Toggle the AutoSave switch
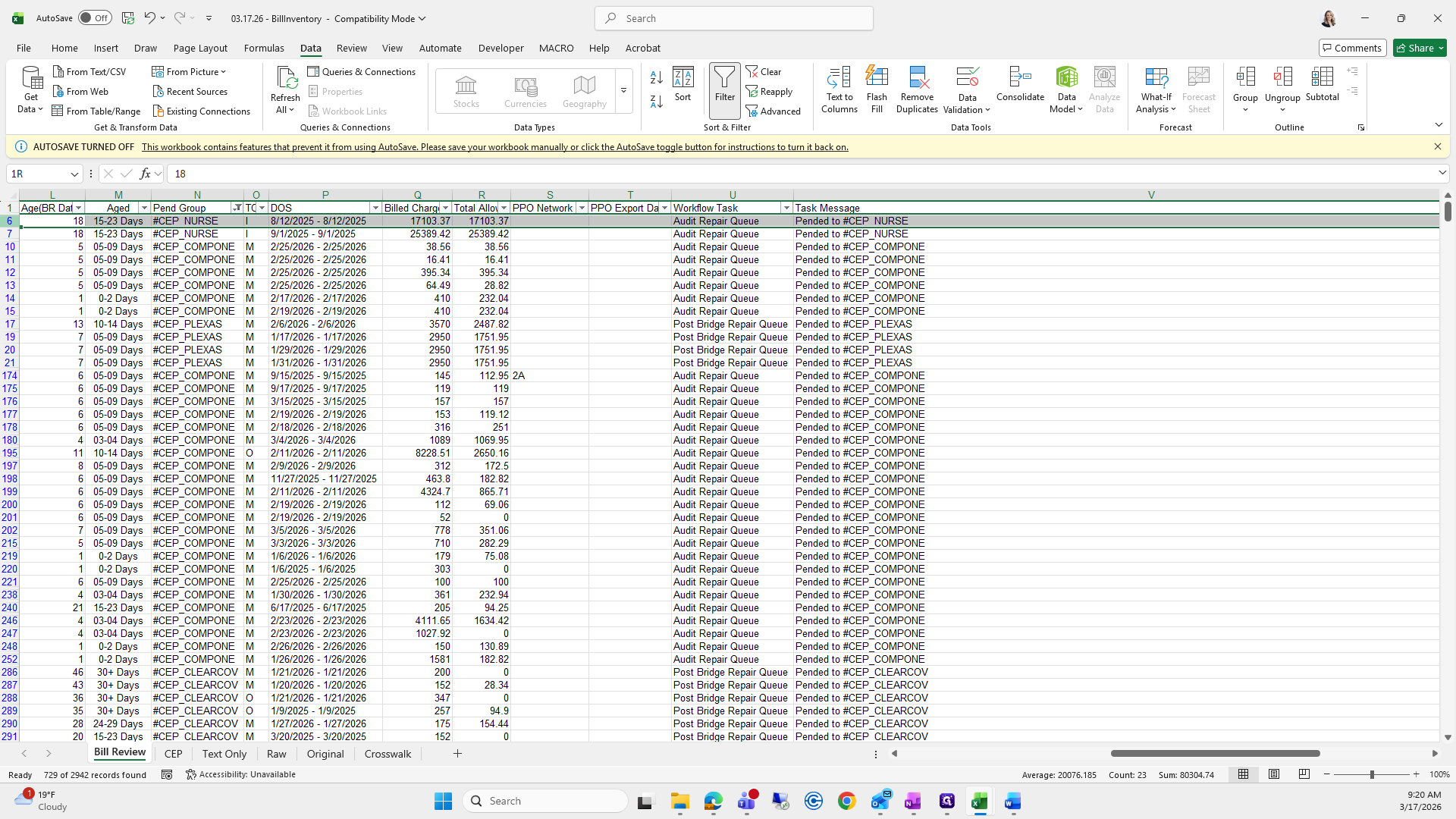This screenshot has height=819, width=1456. click(95, 18)
